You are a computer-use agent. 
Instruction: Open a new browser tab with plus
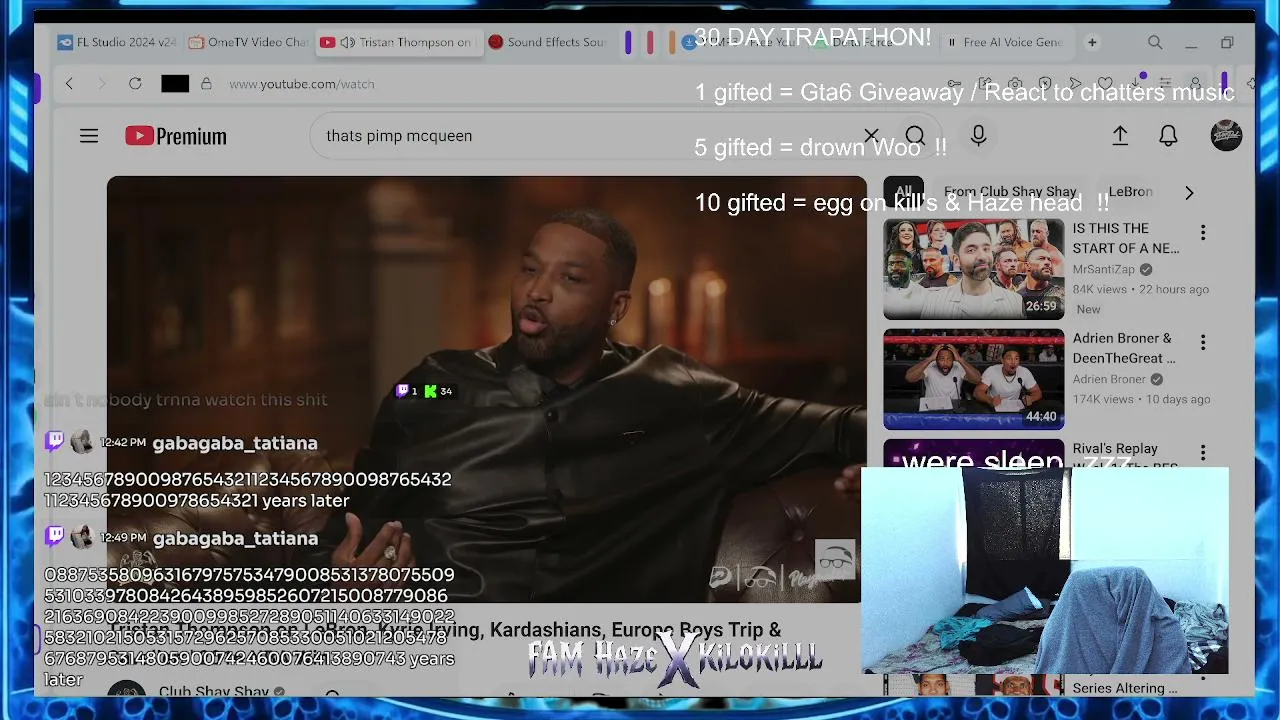1092,42
